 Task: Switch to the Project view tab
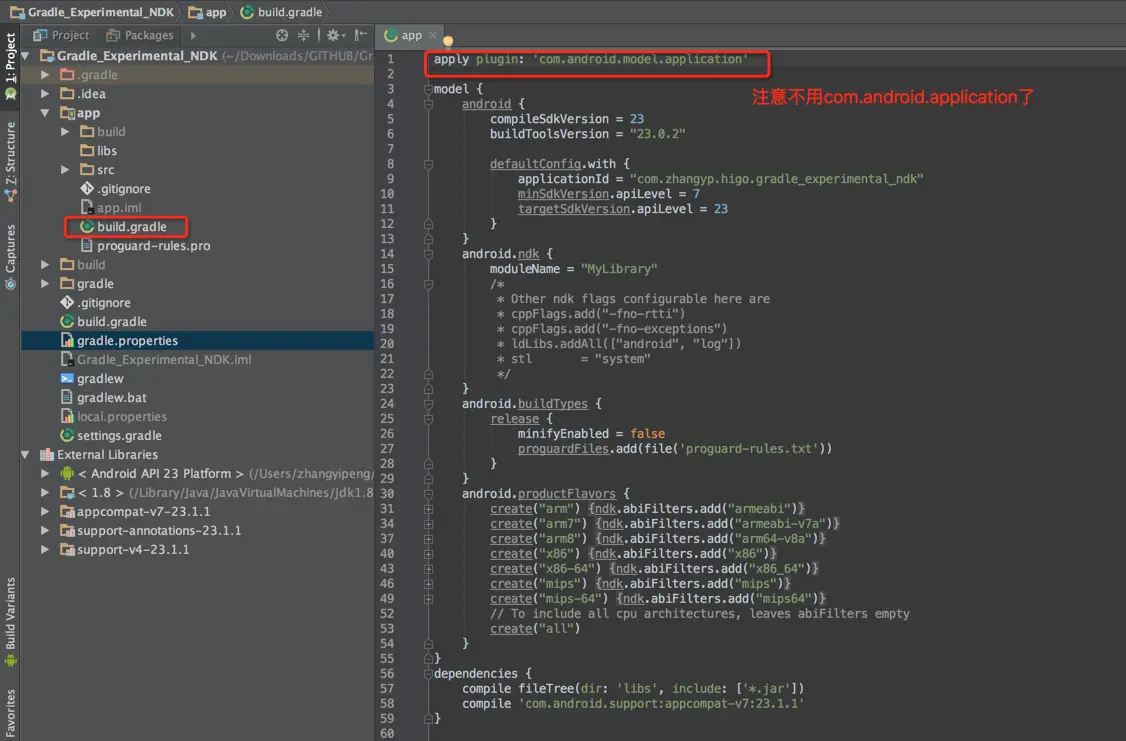[x=62, y=35]
